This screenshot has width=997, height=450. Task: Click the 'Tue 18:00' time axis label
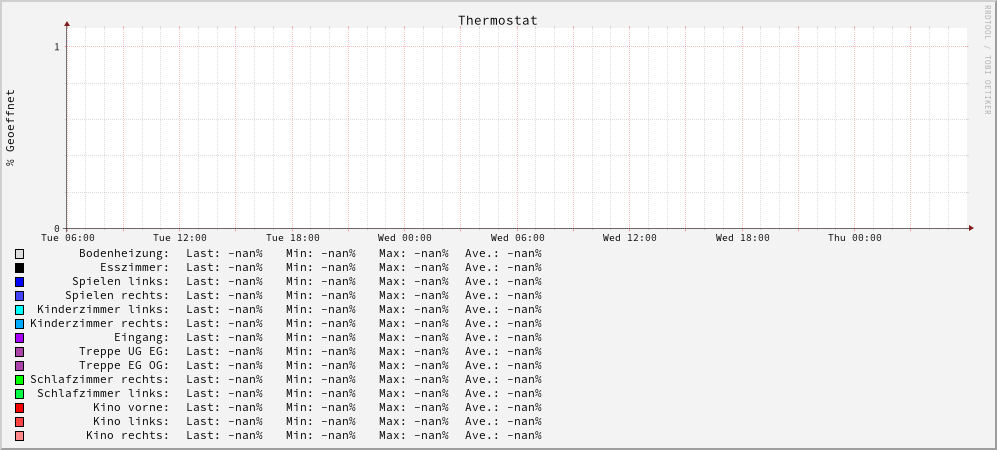pos(293,238)
